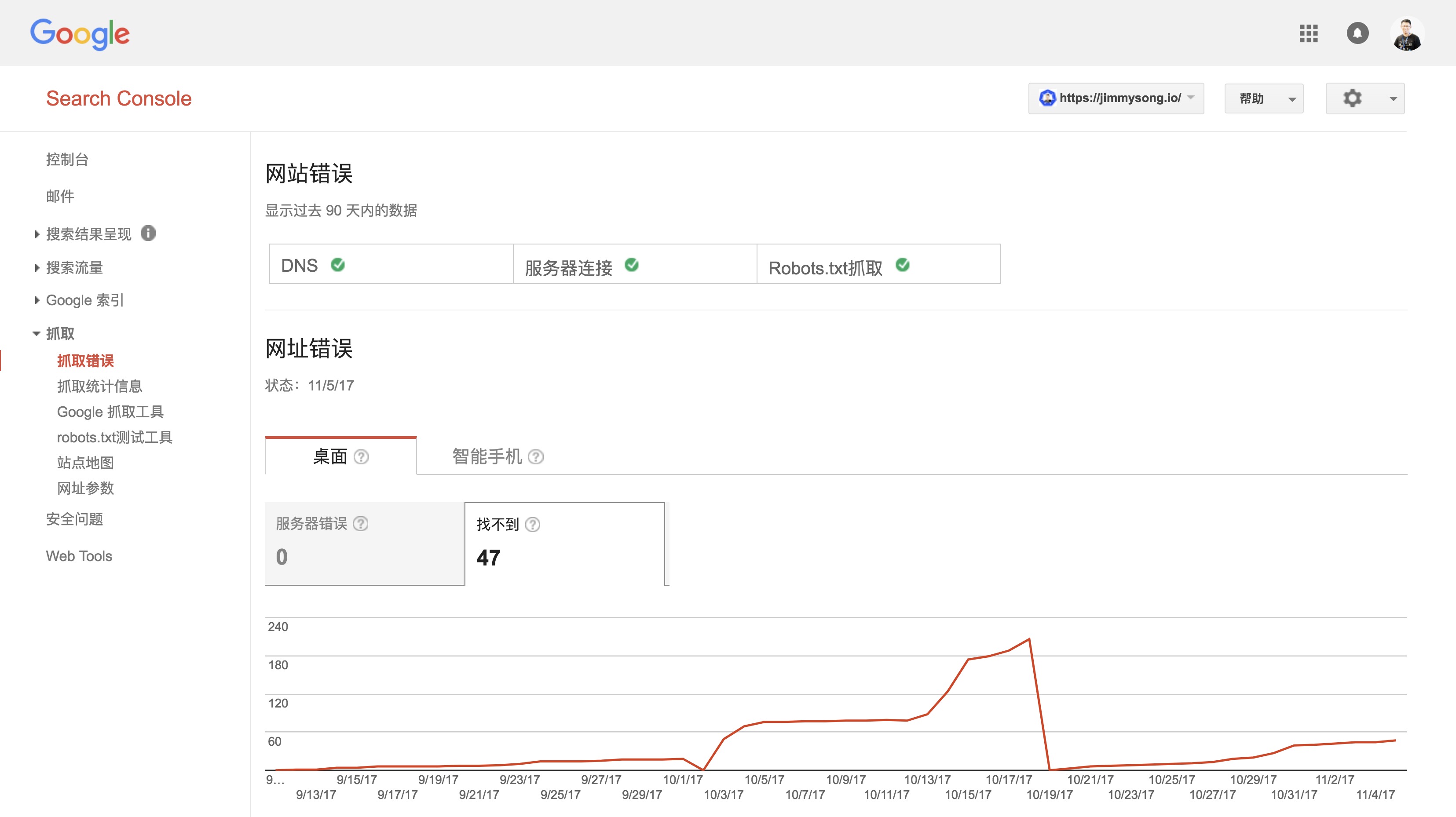Open the user profile avatar
The height and width of the screenshot is (817, 1456).
(x=1406, y=34)
